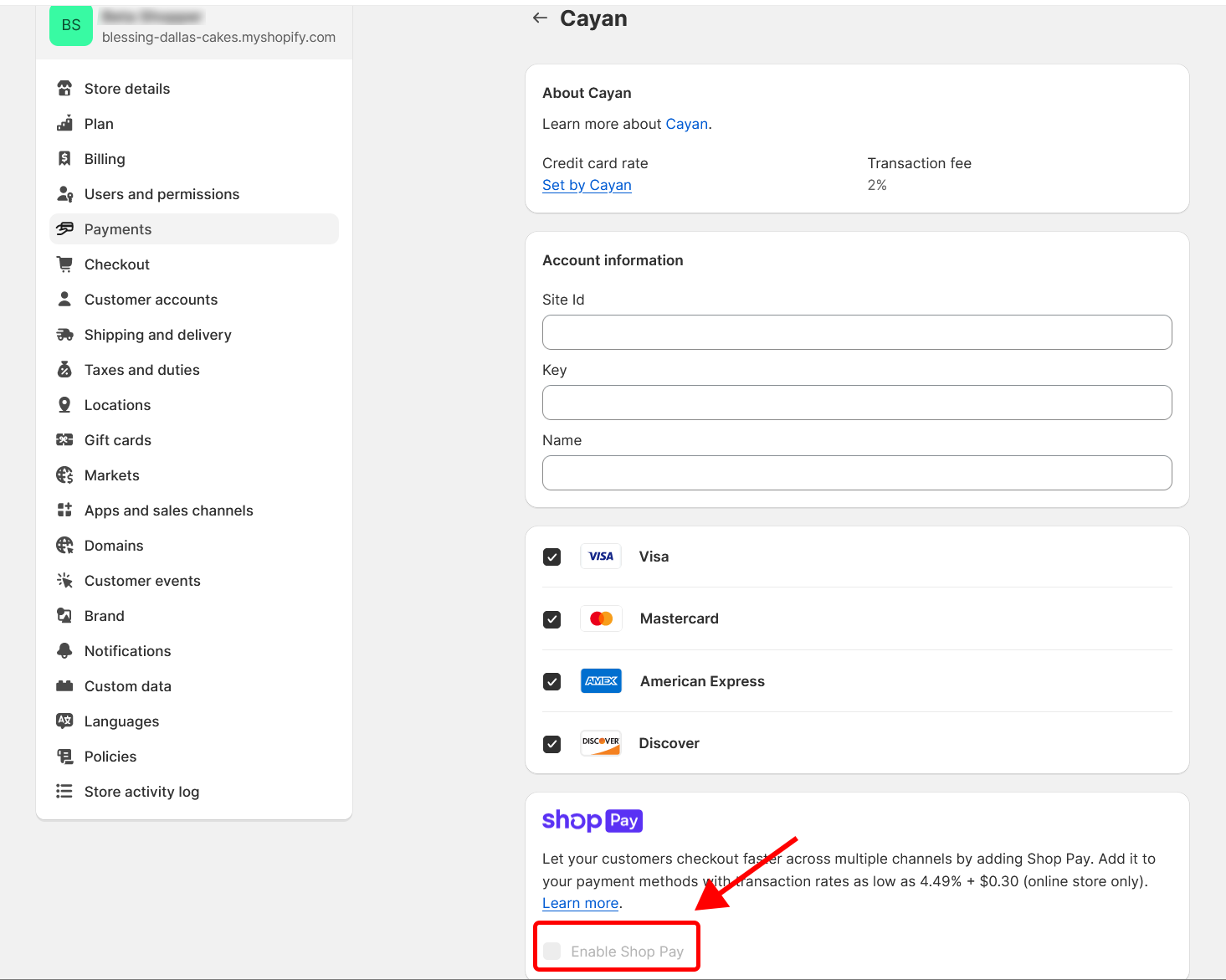Click the Notifications bell icon
Screen dimensions: 1226x980
click(64, 651)
